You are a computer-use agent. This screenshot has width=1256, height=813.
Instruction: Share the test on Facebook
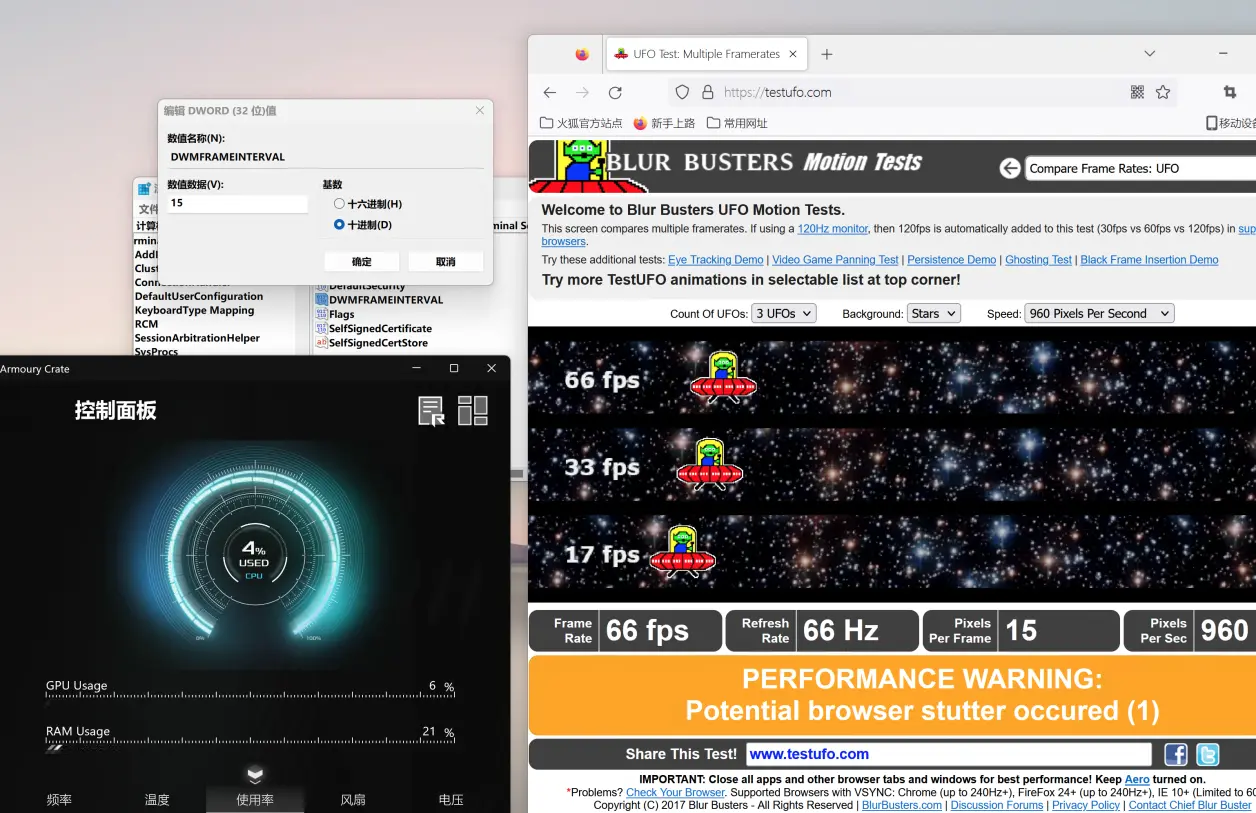tap(1176, 754)
